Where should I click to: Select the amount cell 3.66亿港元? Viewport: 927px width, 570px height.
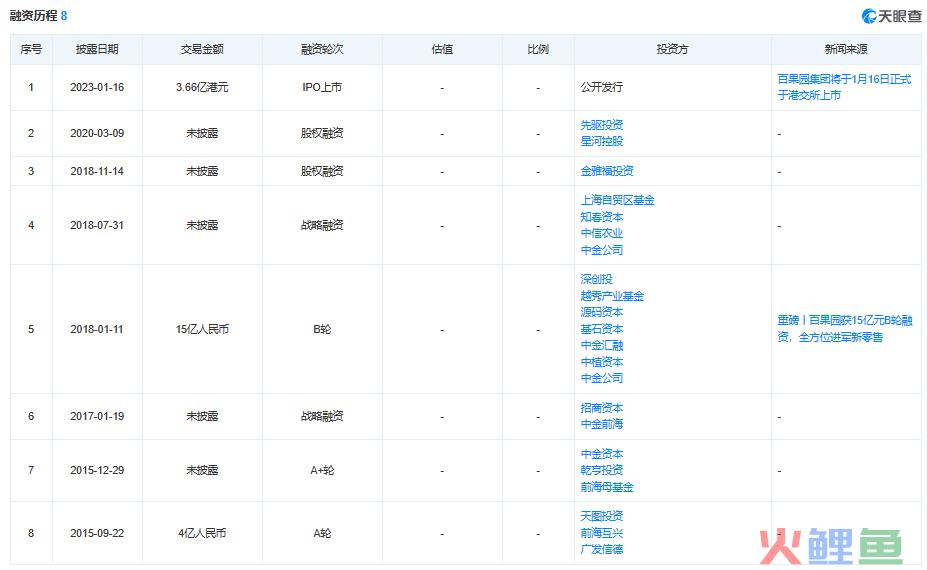(202, 88)
